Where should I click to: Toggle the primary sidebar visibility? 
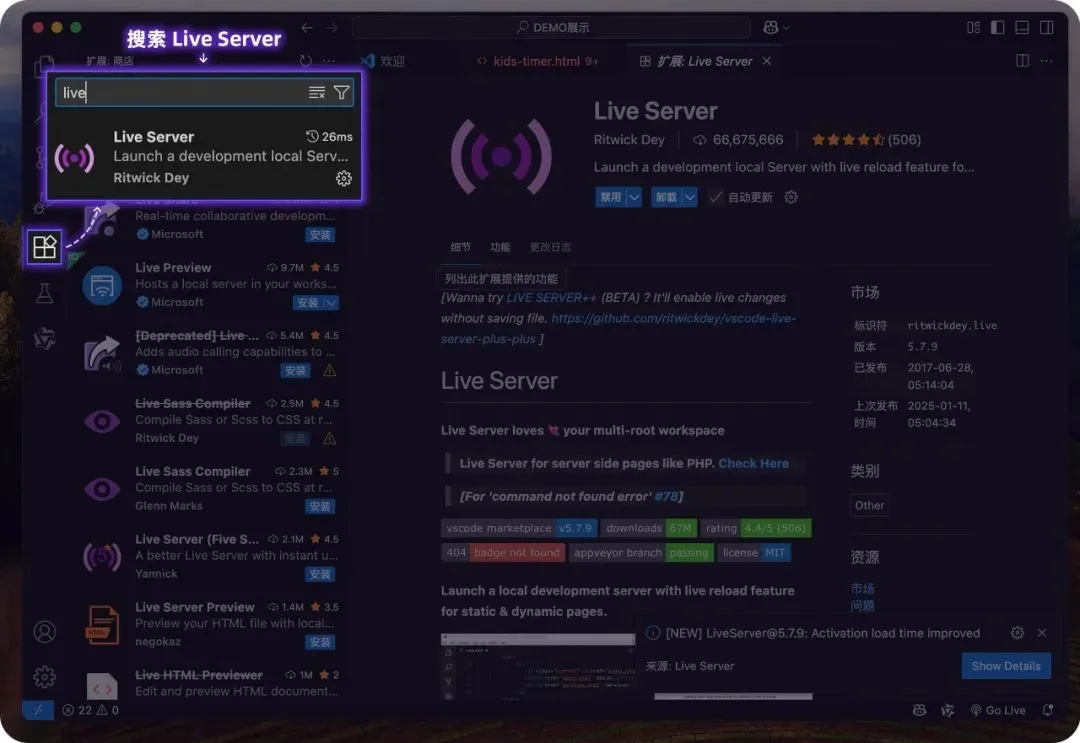tap(997, 28)
